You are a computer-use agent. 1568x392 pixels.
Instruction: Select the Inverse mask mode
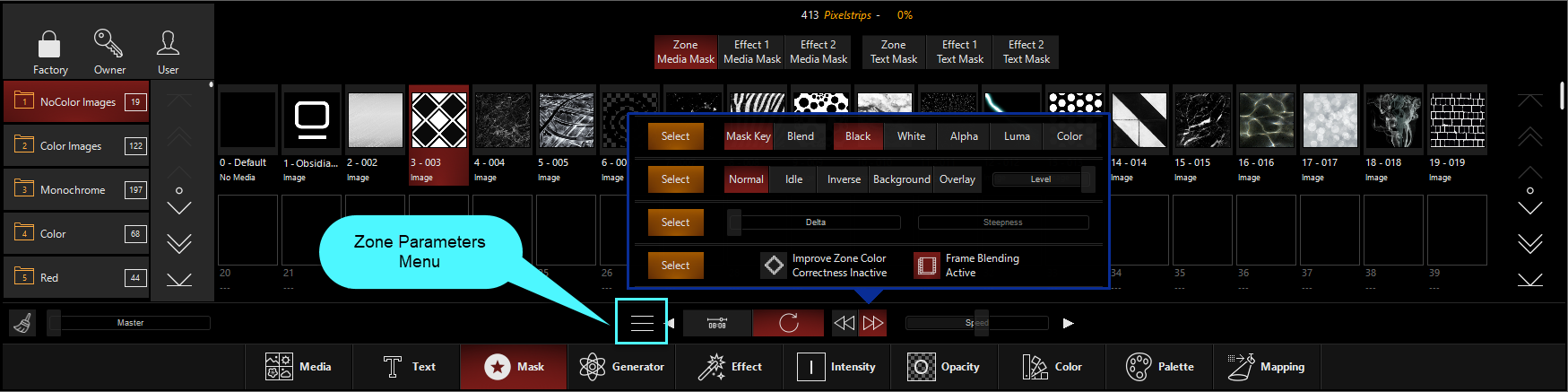(x=844, y=179)
